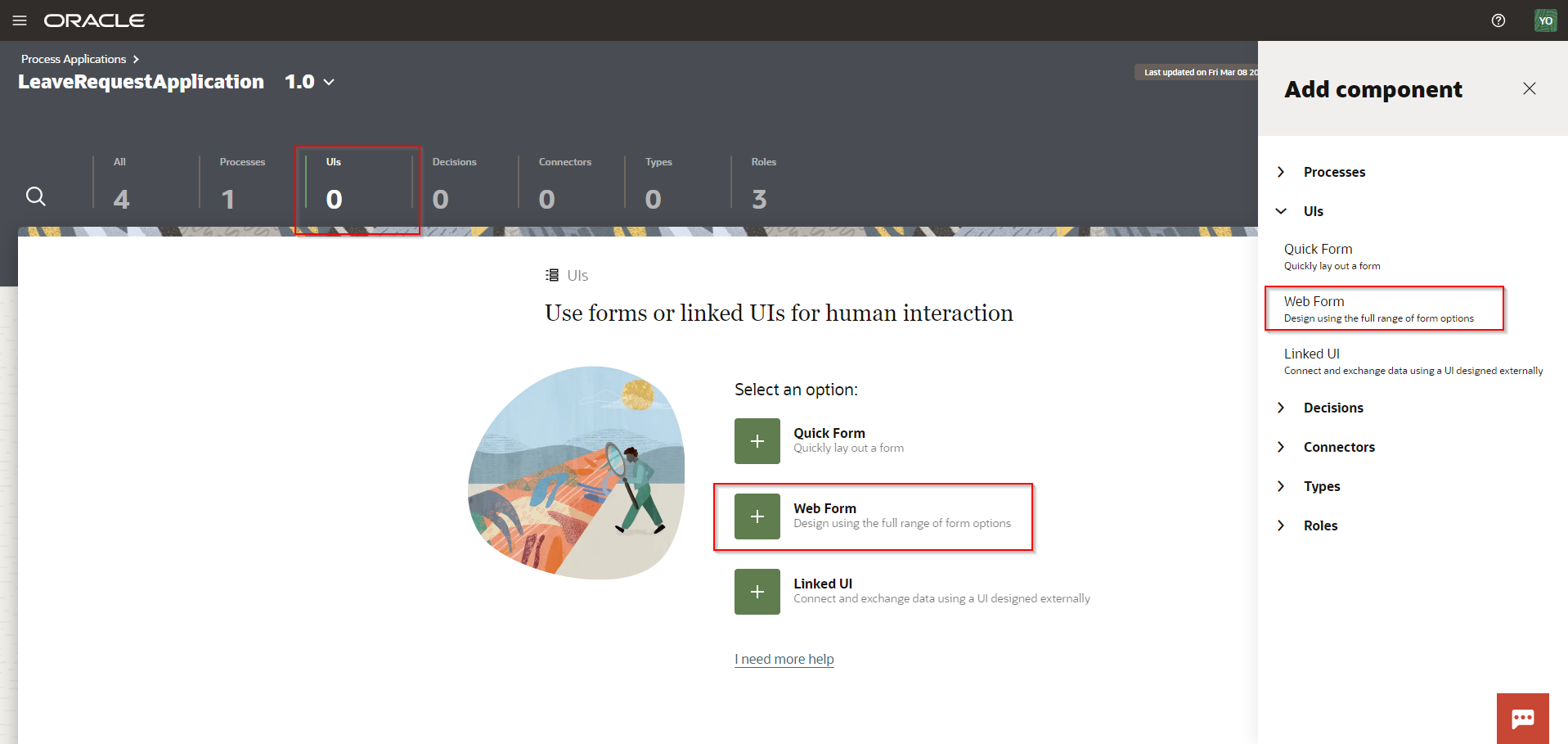Select the Processes count tab

click(241, 184)
